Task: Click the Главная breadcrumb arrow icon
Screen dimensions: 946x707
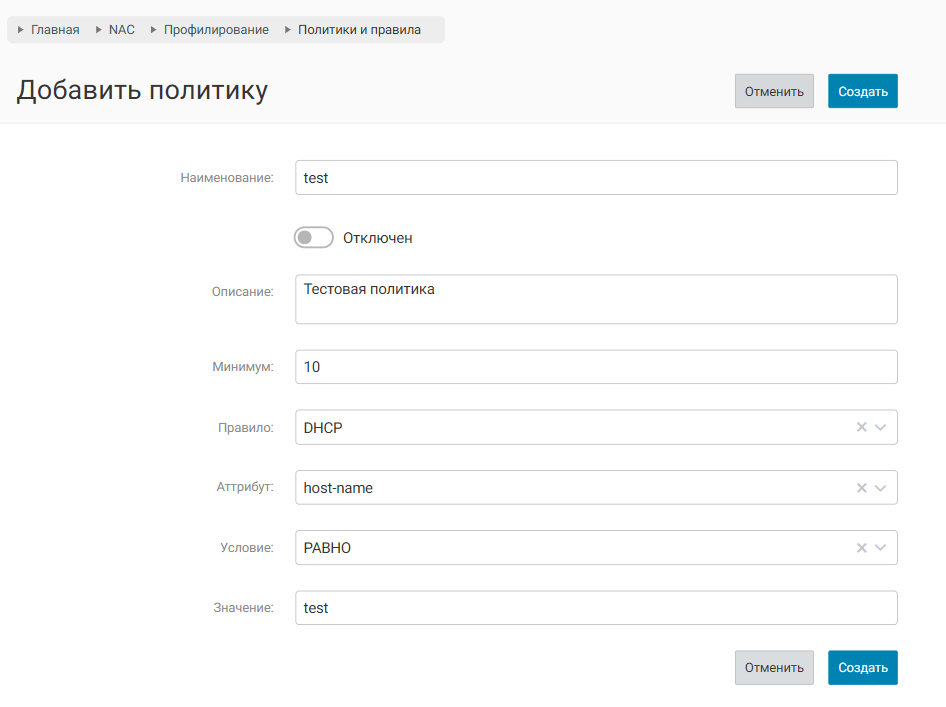Action: click(21, 30)
